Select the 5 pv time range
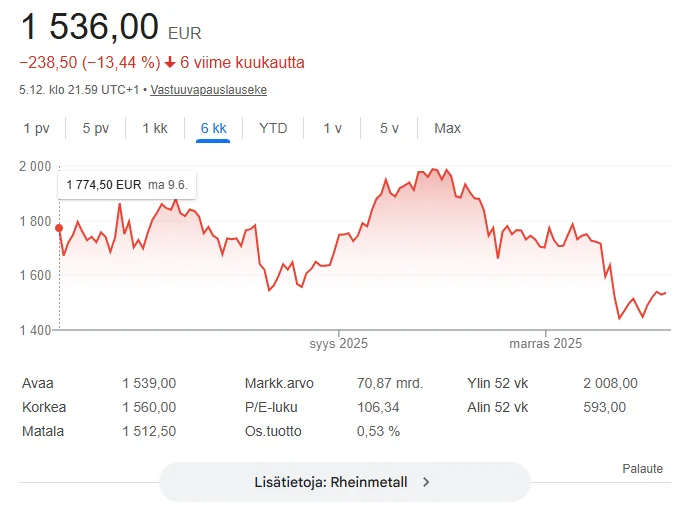 point(96,128)
